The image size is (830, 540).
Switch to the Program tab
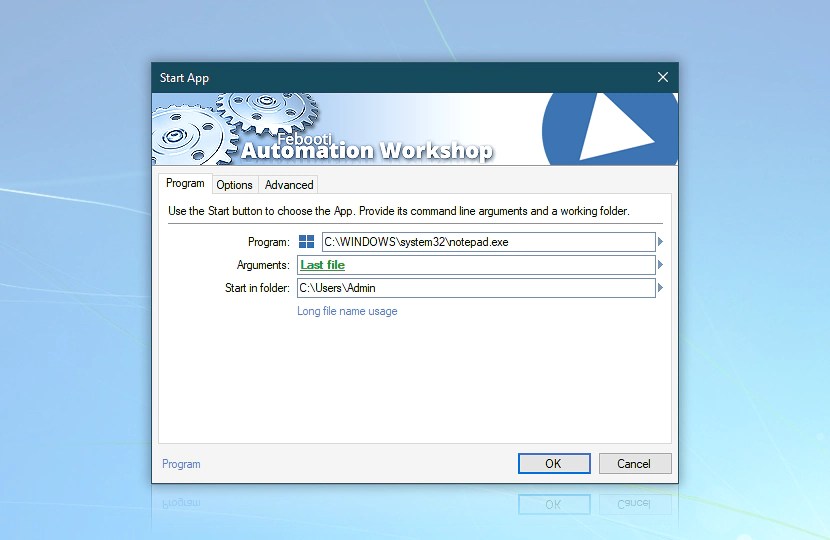[x=185, y=184]
